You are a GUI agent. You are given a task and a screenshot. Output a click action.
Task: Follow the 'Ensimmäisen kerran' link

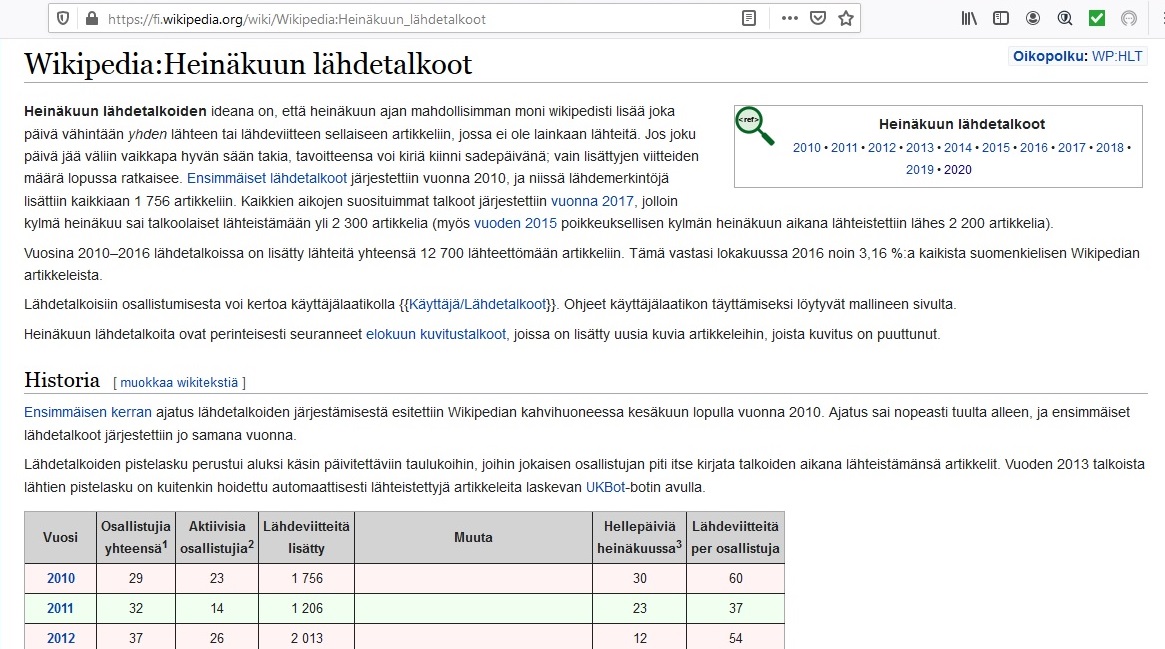point(88,413)
